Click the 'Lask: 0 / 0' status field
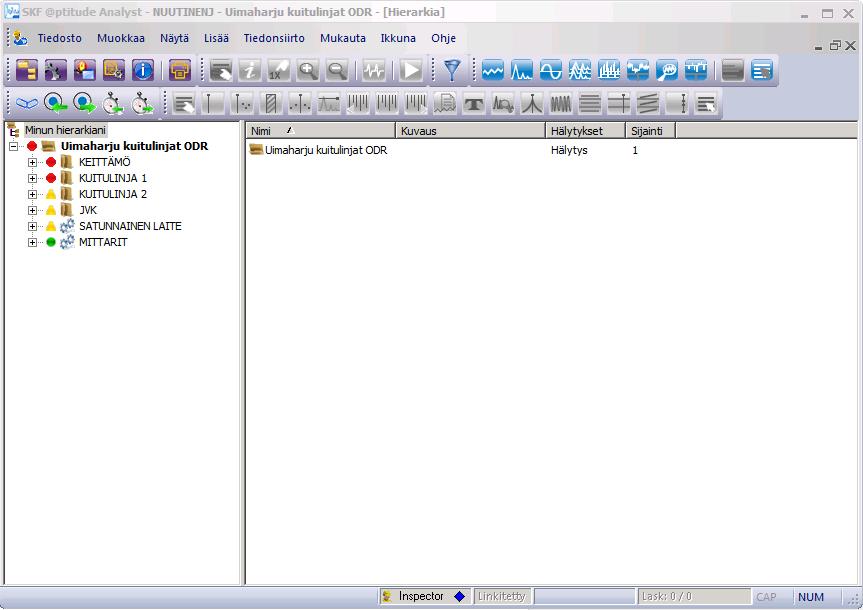The height and width of the screenshot is (610, 863). click(694, 596)
